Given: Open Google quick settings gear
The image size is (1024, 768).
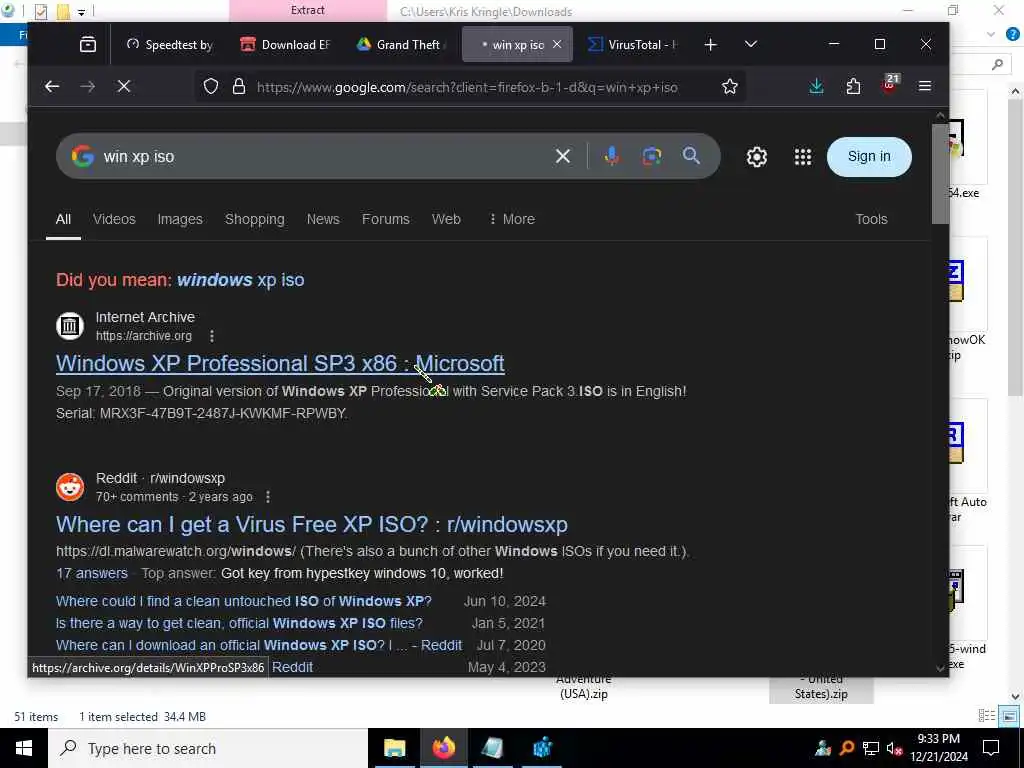Looking at the screenshot, I should (x=757, y=157).
